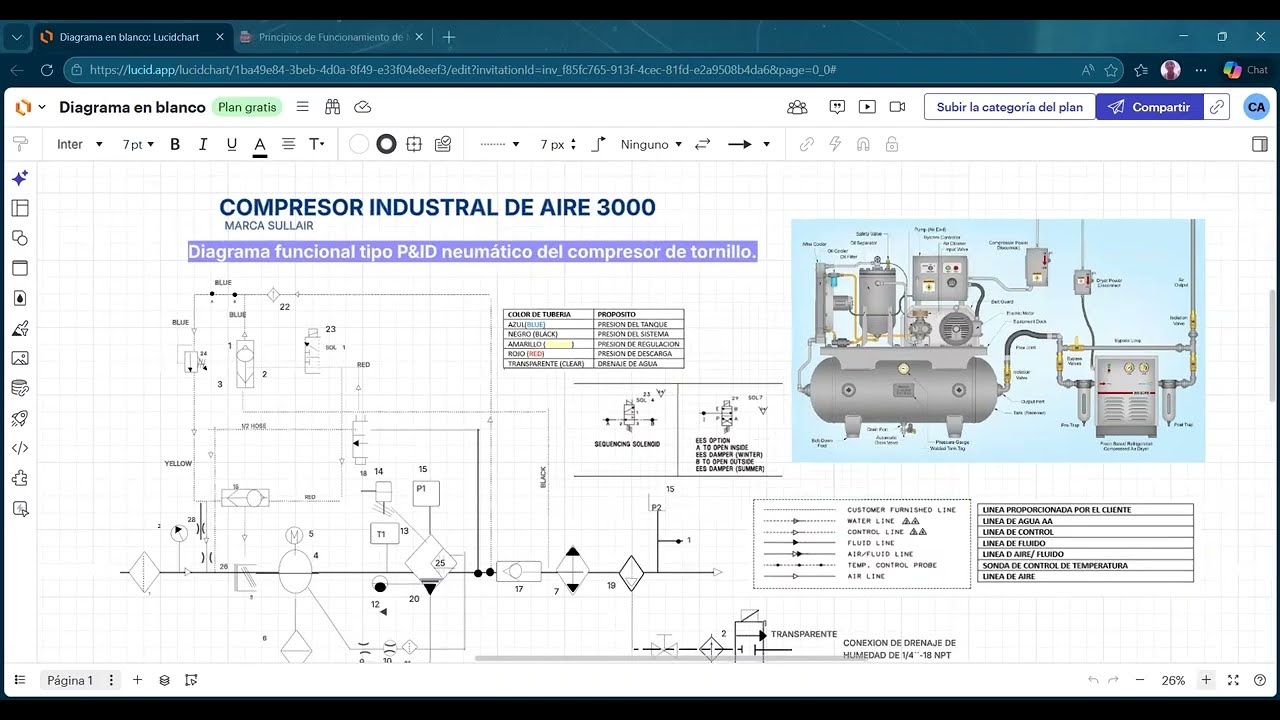
Task: Open the find binoculars tool
Action: pyautogui.click(x=333, y=107)
